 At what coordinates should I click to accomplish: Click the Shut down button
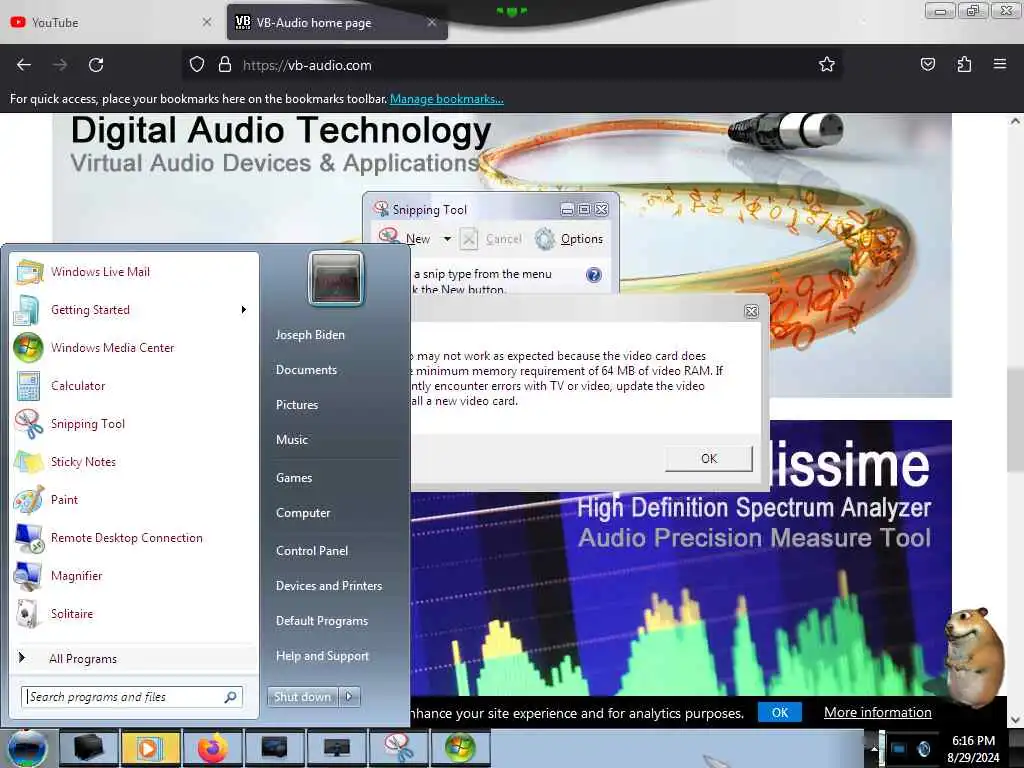coord(303,697)
